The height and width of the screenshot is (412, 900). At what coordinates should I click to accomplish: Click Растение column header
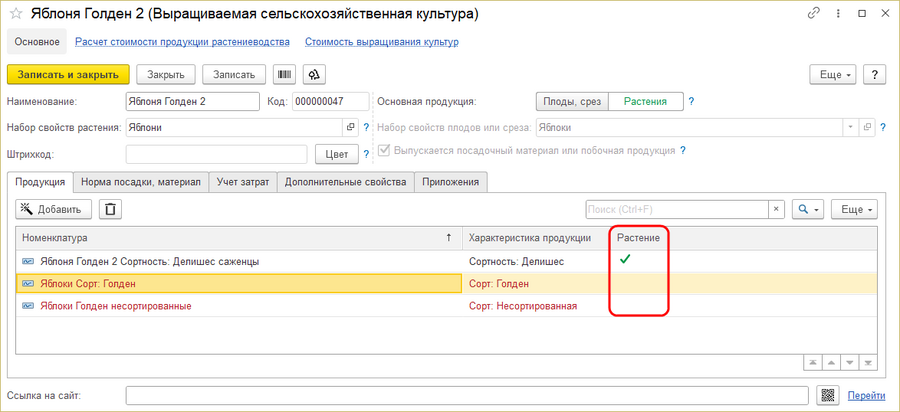(639, 238)
